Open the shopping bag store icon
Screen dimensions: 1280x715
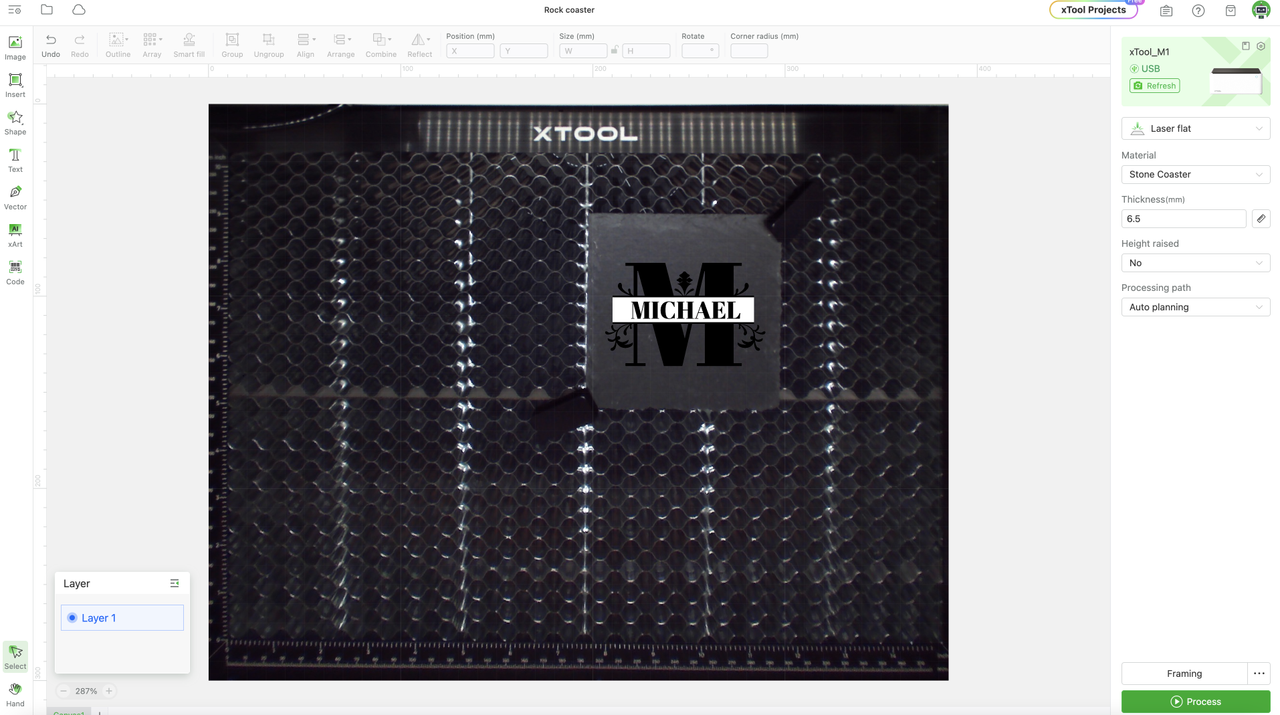[x=1230, y=10]
